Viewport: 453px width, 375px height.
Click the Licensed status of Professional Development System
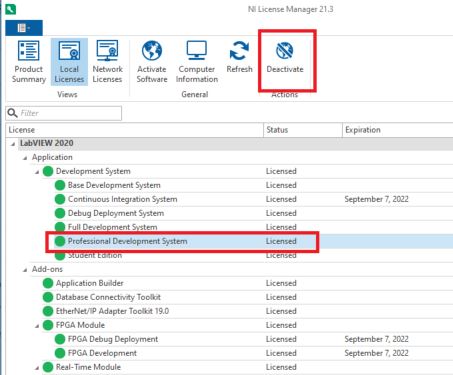pos(281,241)
